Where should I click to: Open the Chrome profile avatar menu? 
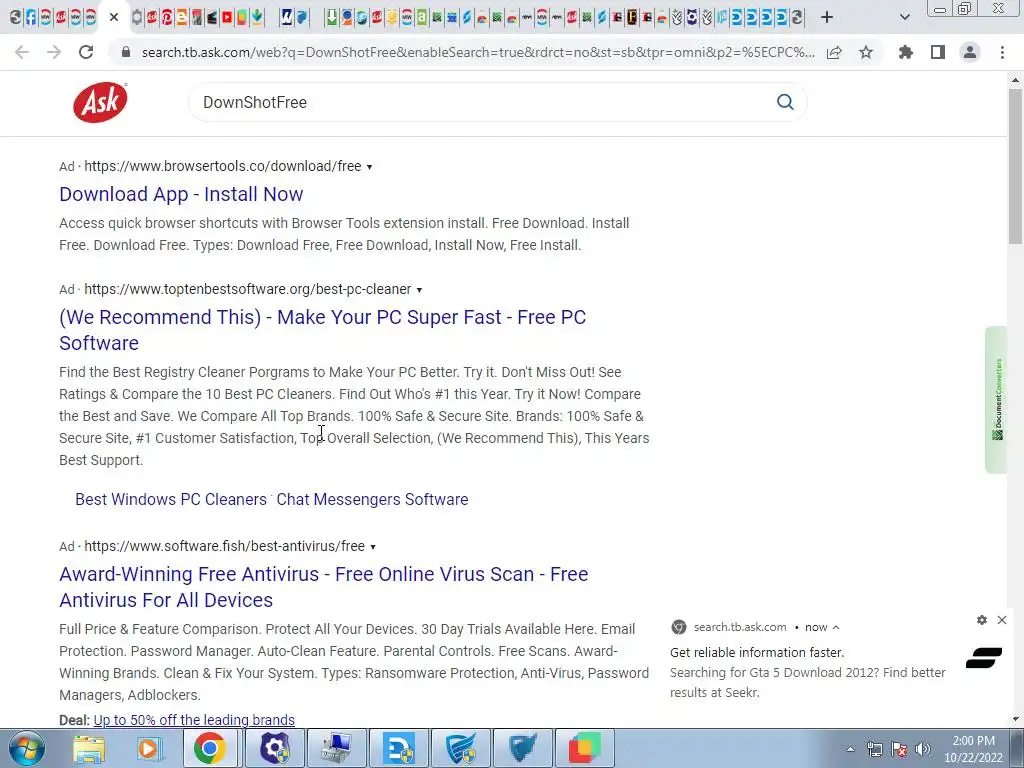tap(970, 52)
